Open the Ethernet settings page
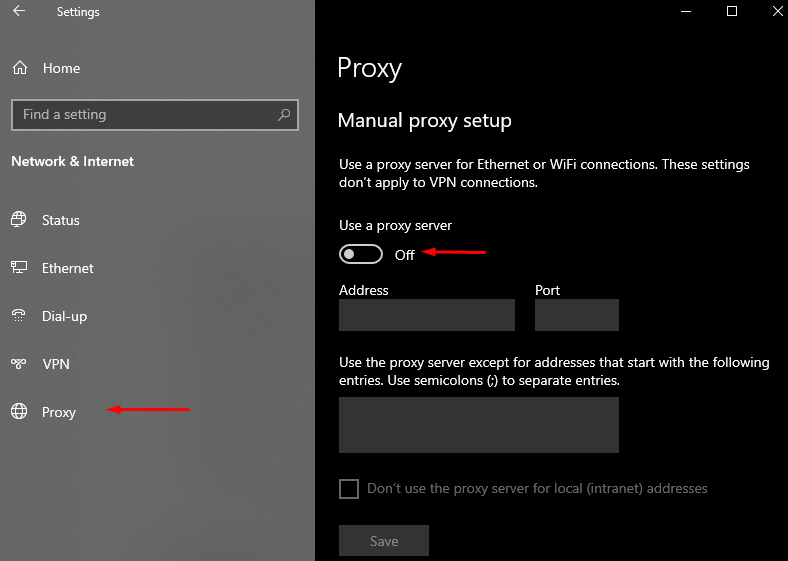 point(68,268)
